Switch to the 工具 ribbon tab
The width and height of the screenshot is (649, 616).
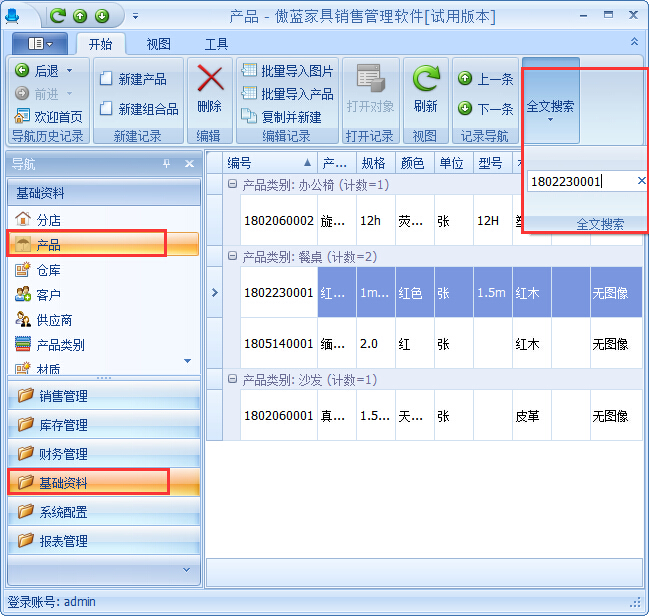(216, 44)
